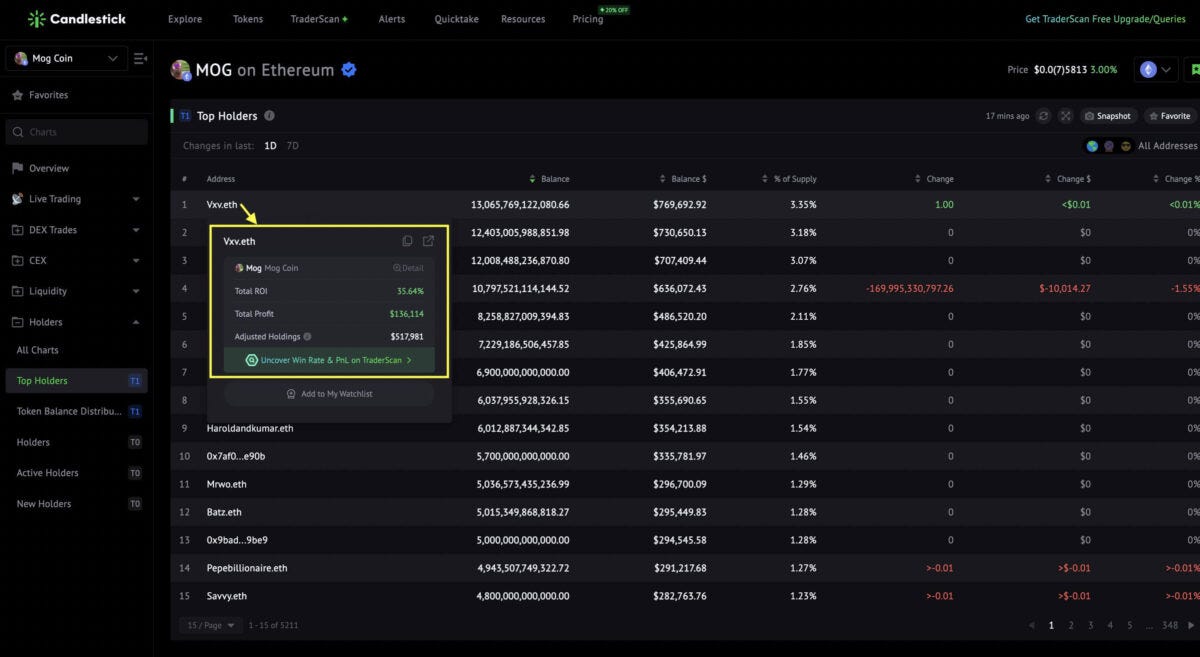Click the fullscreen expand icon beside refresh
Screen dimensions: 1200x657
click(1065, 116)
